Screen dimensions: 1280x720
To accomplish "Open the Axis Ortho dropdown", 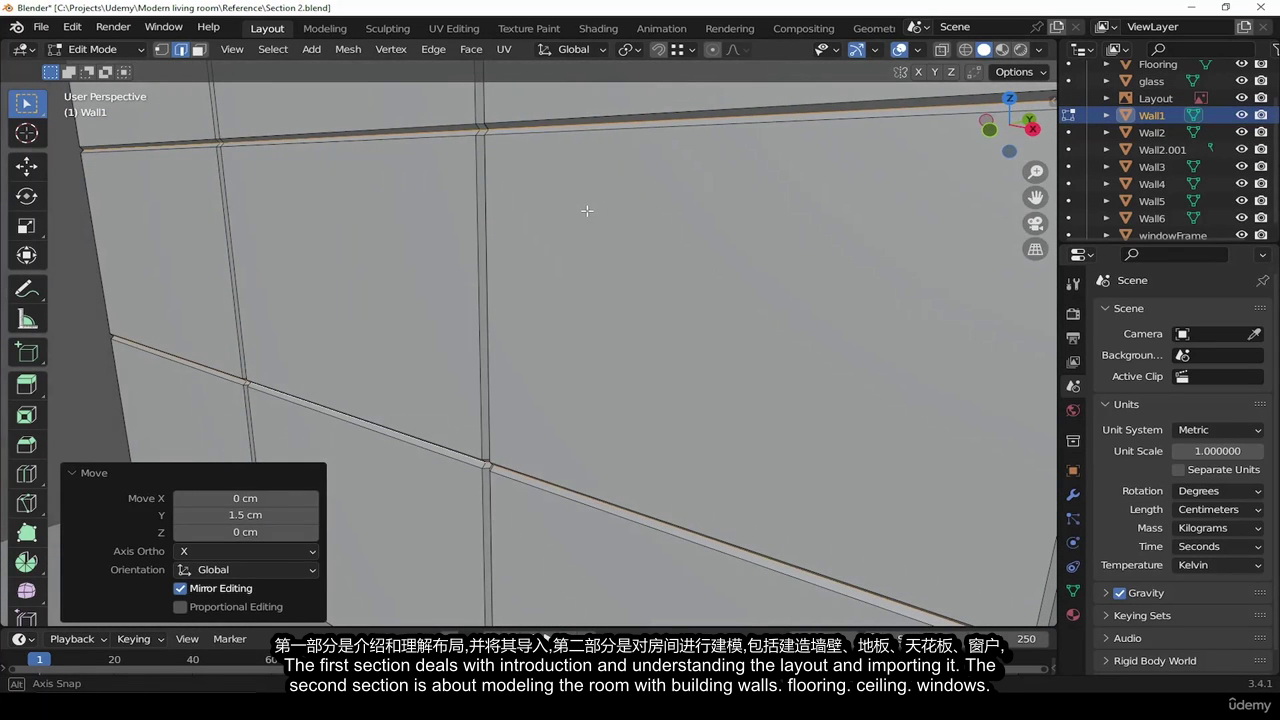I will pos(247,551).
